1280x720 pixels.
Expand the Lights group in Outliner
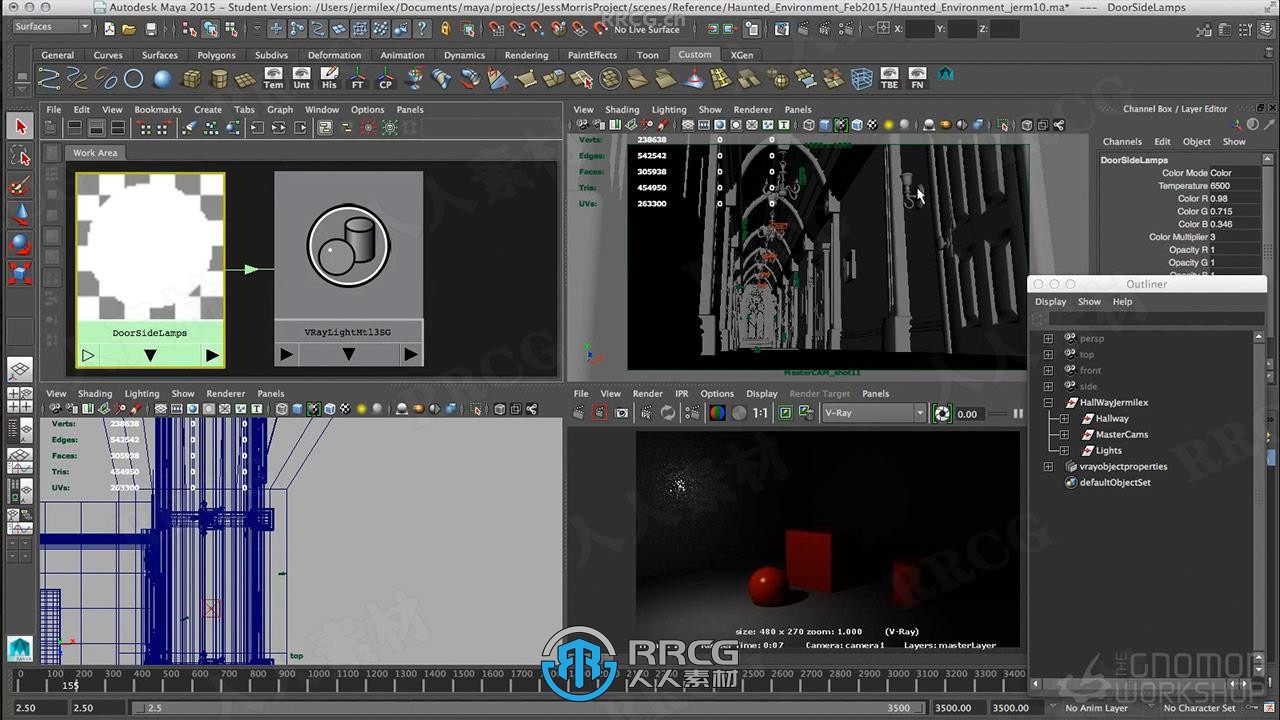(1064, 451)
